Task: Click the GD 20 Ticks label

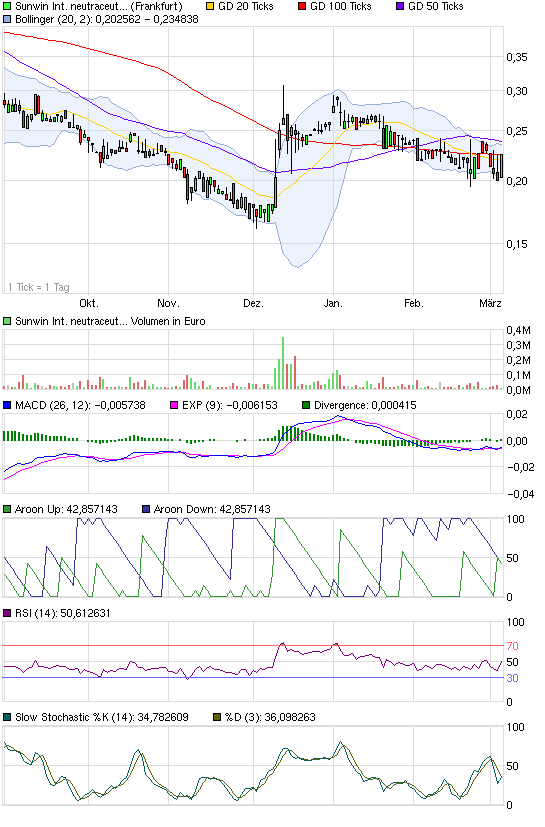Action: (x=246, y=6)
